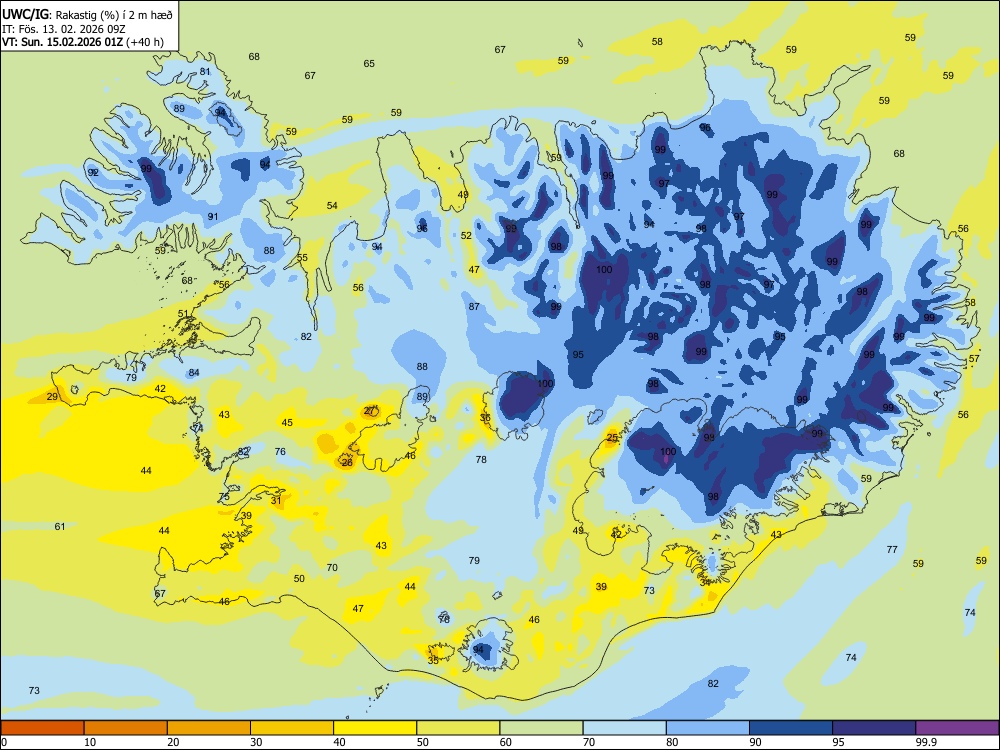
Task: Click the purple above-99.9 legend swatch
Action: pyautogui.click(x=957, y=728)
